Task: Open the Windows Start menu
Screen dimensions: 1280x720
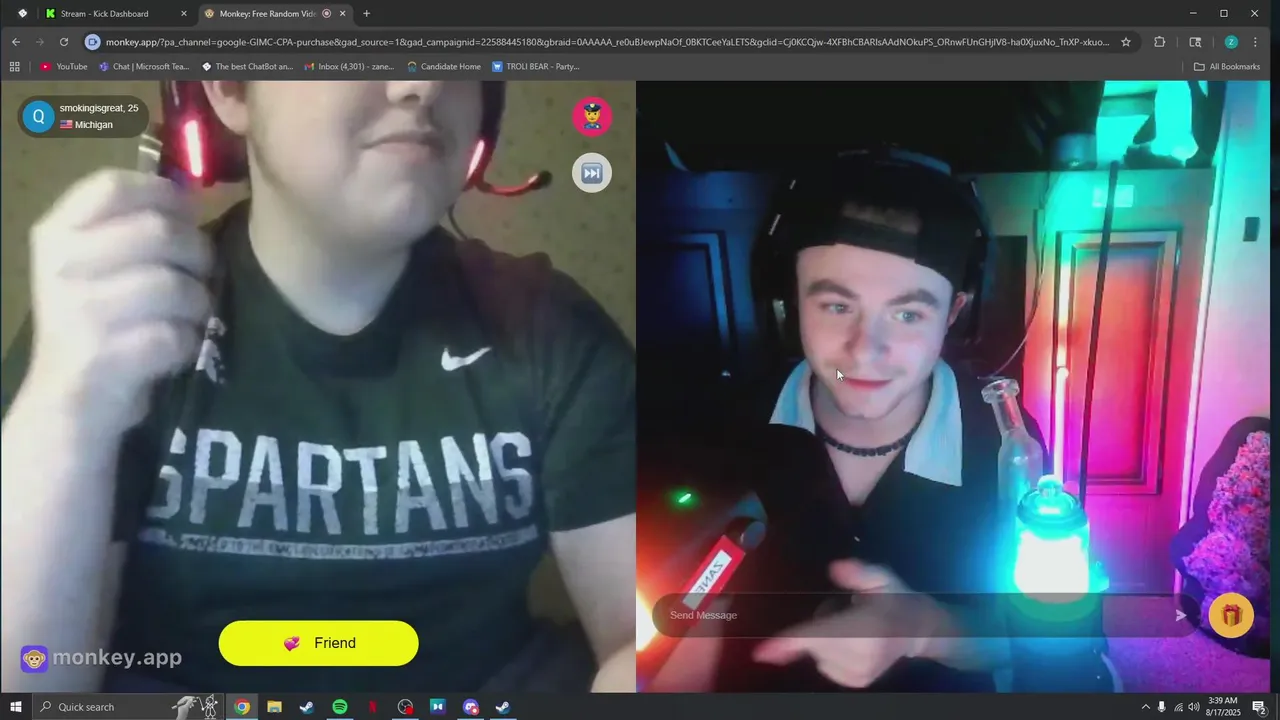Action: pyautogui.click(x=16, y=707)
